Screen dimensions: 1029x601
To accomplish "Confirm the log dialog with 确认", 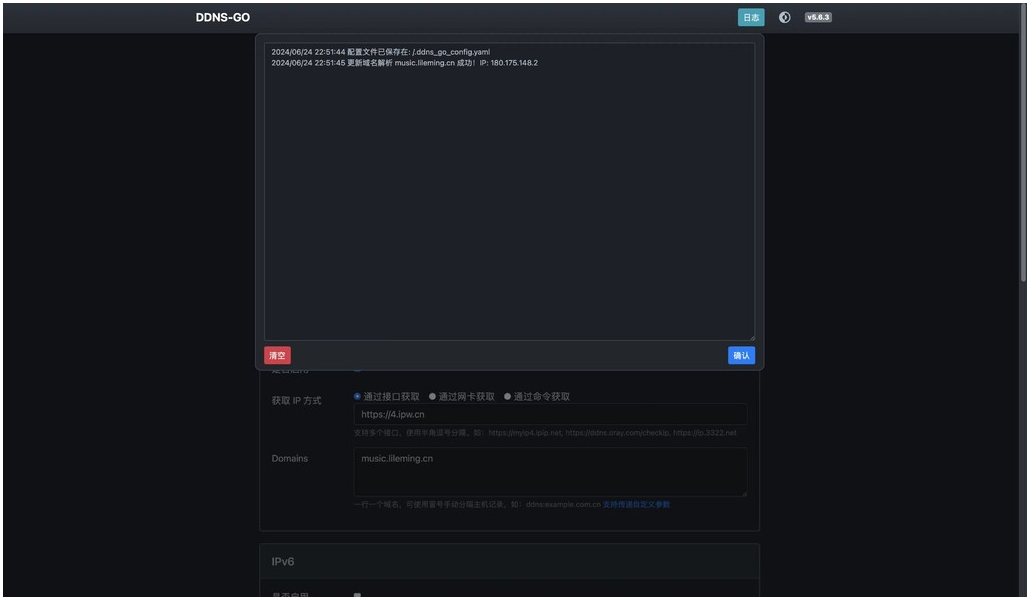I will pos(741,355).
